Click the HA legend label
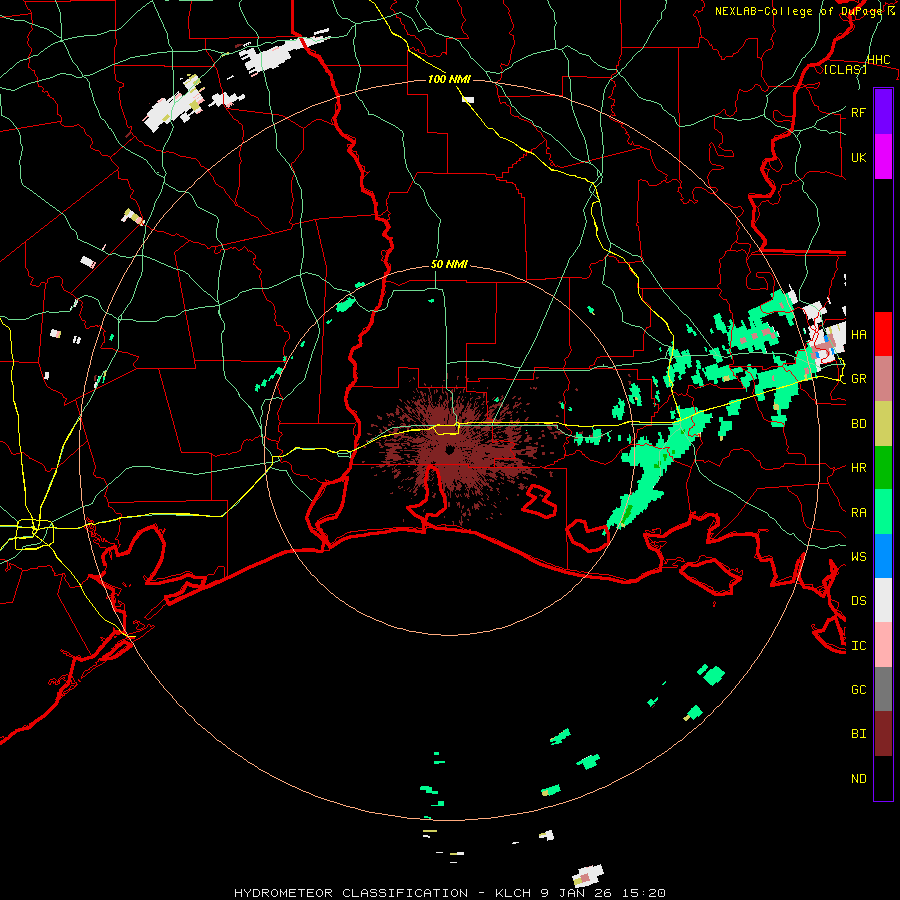Screen dimensions: 900x900 858,334
